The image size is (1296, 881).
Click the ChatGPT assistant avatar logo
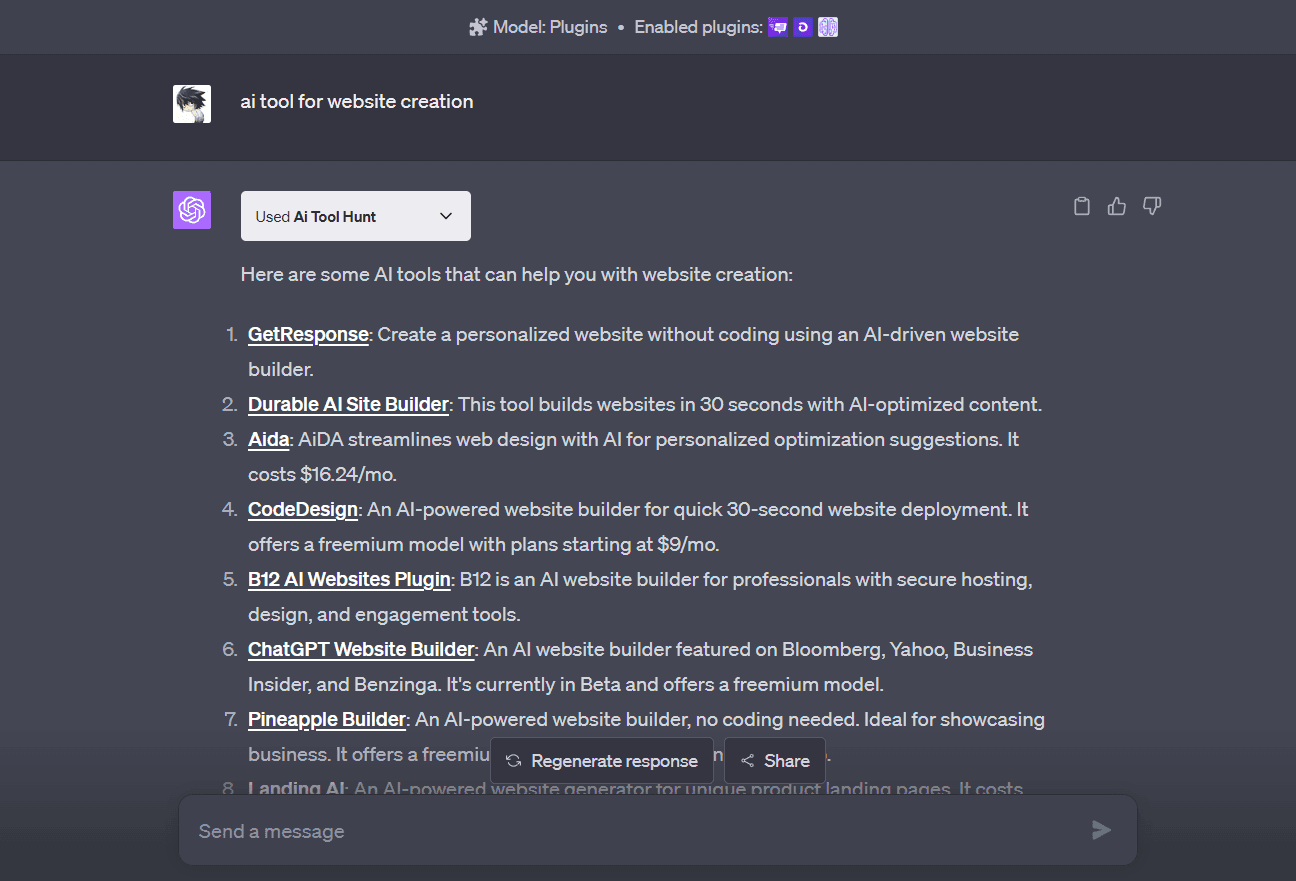point(192,210)
